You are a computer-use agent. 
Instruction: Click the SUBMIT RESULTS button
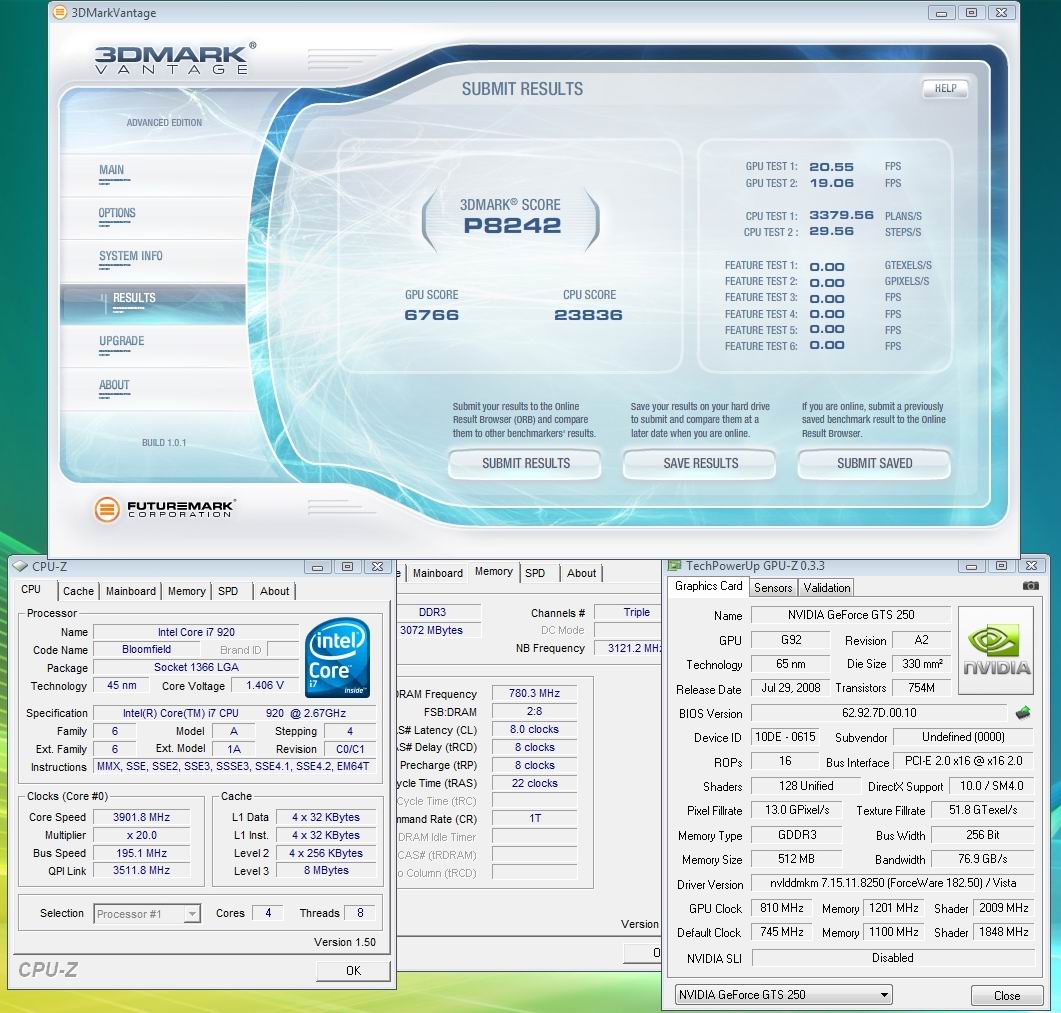(x=525, y=464)
